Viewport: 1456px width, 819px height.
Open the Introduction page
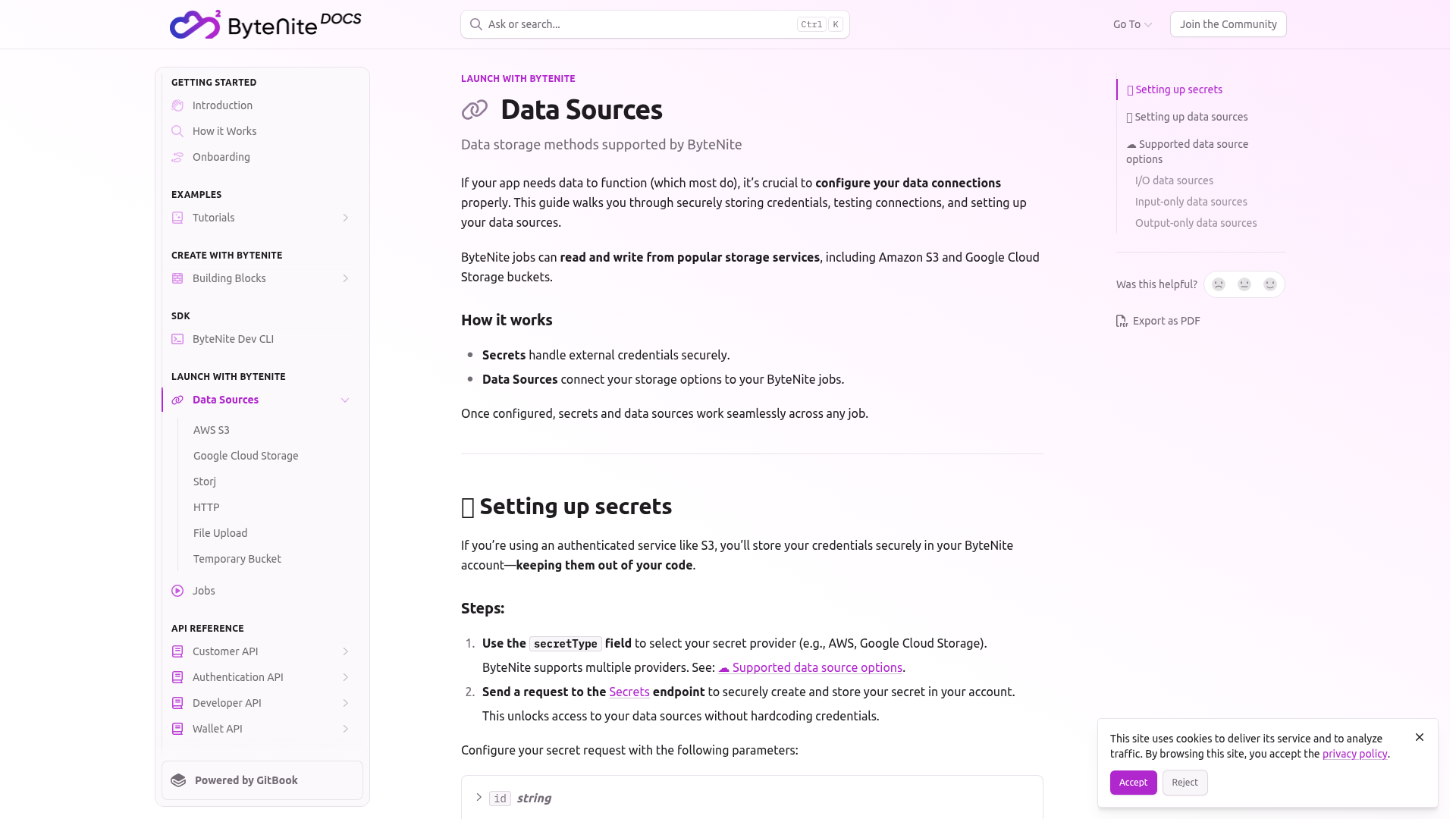[x=222, y=105]
